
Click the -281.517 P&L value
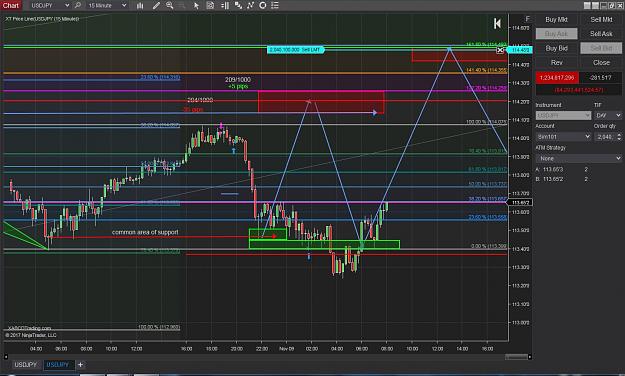tap(601, 78)
